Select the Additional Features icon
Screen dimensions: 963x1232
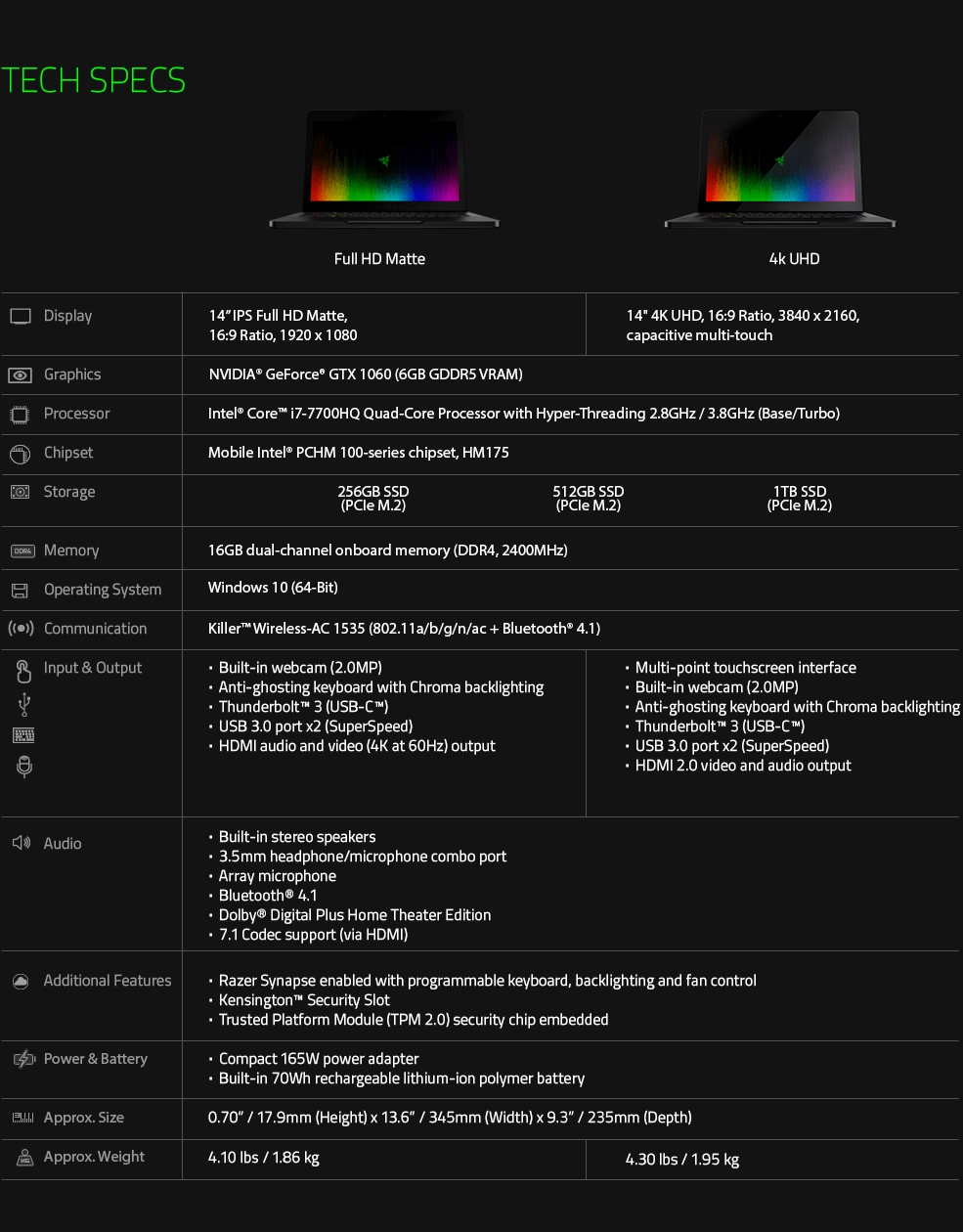[21, 981]
